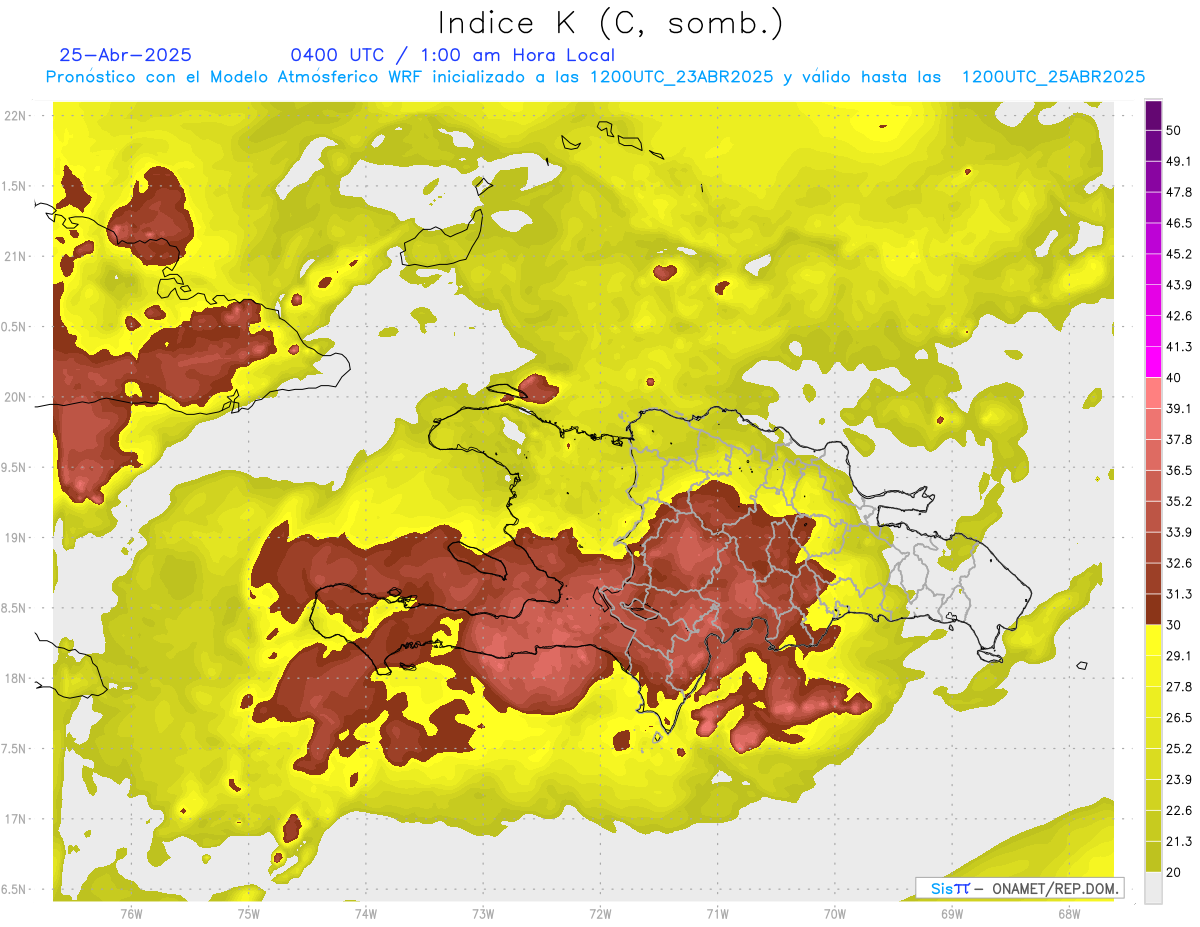Click the color bar value "37.8"

pyautogui.click(x=1179, y=439)
